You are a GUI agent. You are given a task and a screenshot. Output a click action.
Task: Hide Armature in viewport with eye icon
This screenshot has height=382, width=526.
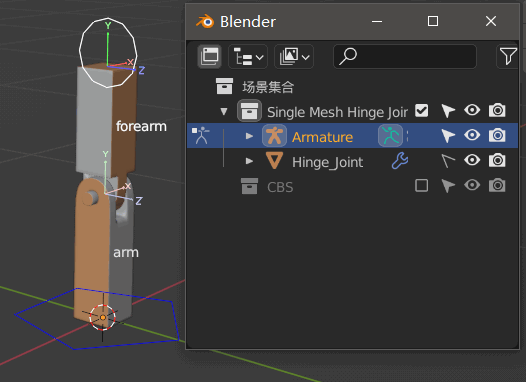pos(472,135)
